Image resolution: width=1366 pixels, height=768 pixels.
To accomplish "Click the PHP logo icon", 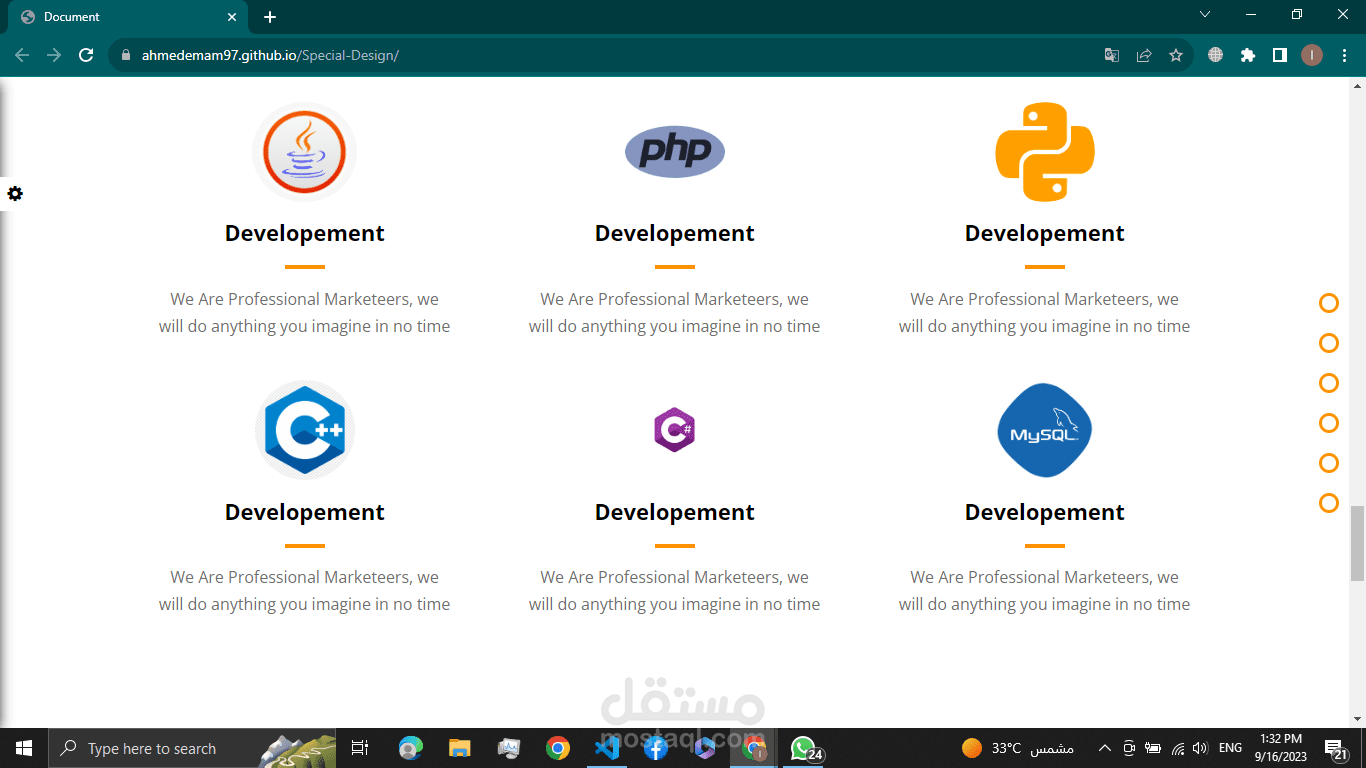I will [x=675, y=152].
